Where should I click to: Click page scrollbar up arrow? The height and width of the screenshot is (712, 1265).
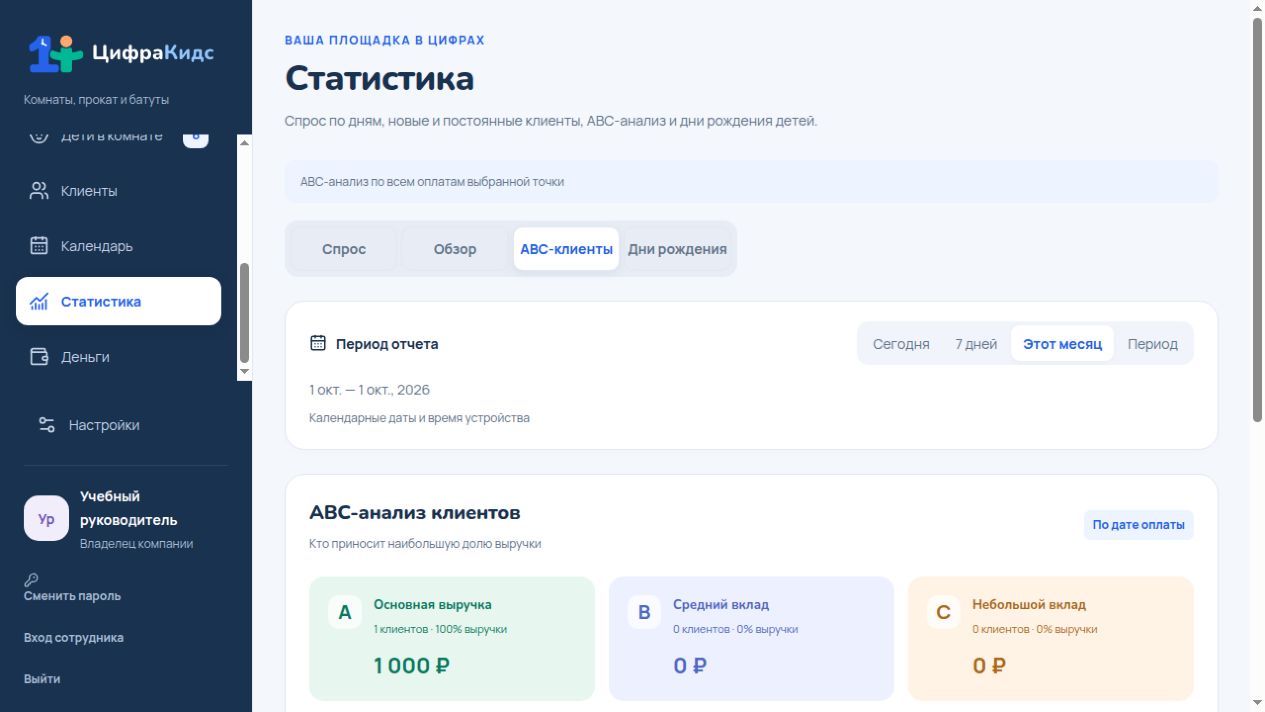tap(1257, 7)
